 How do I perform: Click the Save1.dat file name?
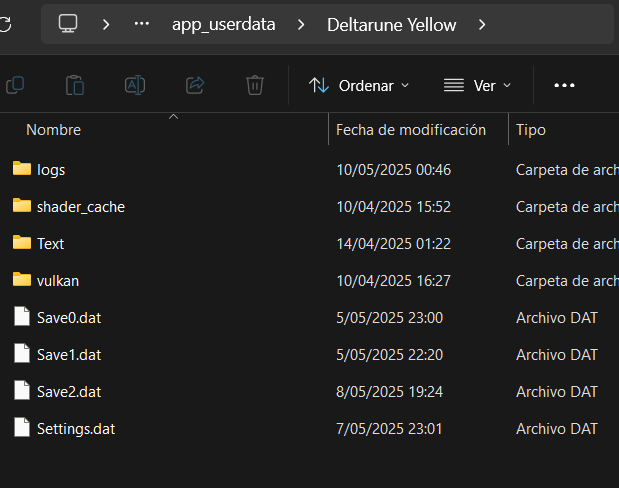pos(69,355)
